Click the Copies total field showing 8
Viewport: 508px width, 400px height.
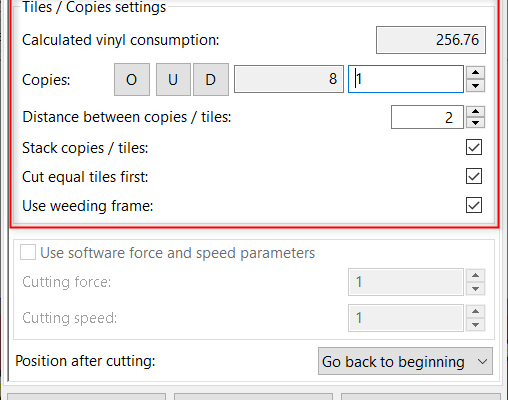coord(289,79)
